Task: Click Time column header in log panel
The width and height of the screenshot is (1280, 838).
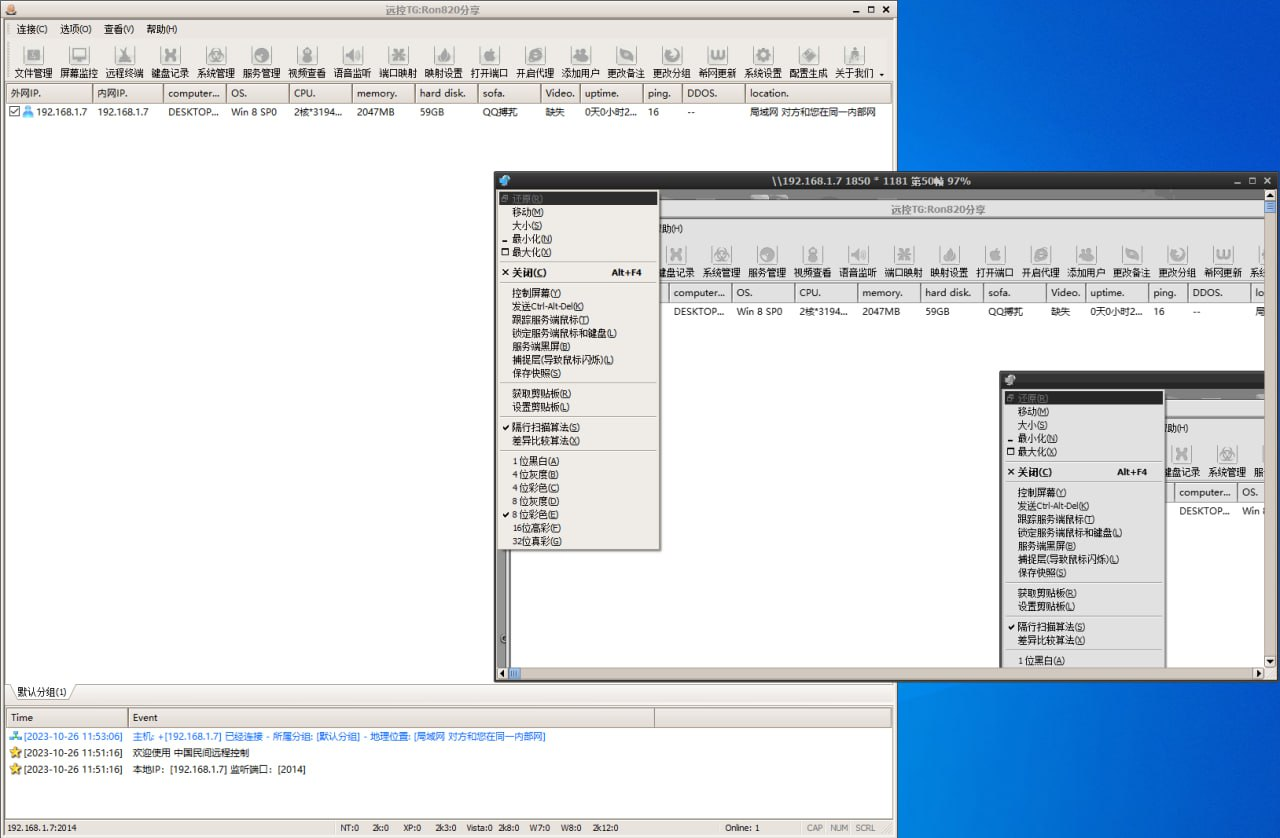Action: 67,717
